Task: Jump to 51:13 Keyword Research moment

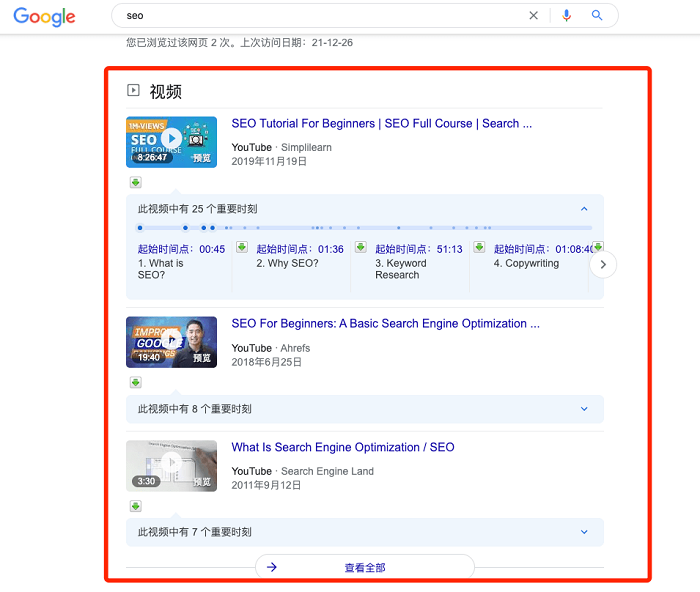Action: 418,262
